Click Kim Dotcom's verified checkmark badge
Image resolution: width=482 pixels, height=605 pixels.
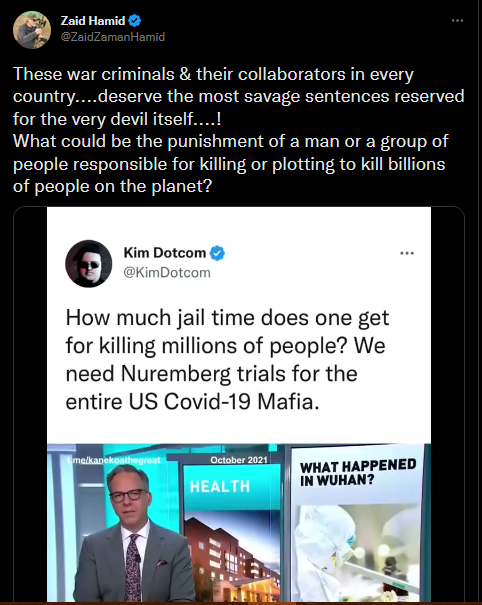(x=217, y=253)
